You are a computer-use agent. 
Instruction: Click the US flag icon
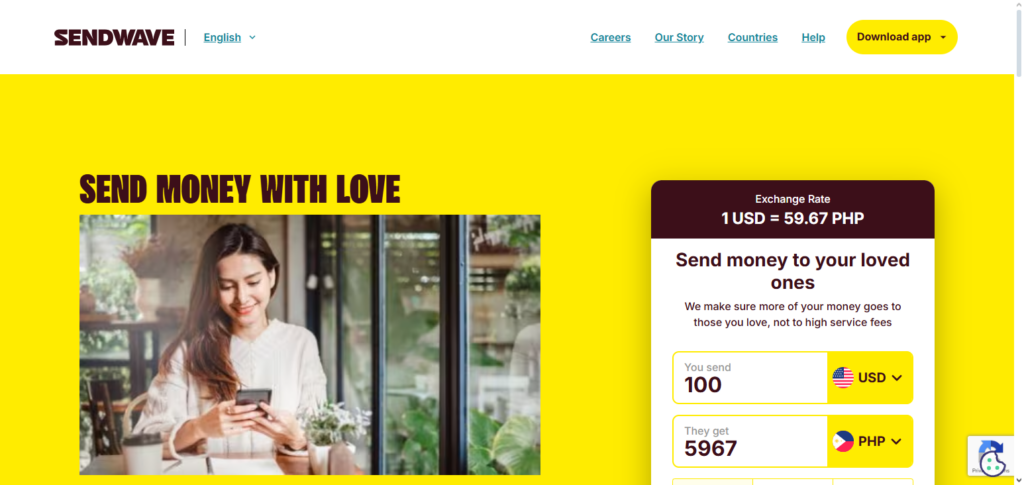point(843,378)
